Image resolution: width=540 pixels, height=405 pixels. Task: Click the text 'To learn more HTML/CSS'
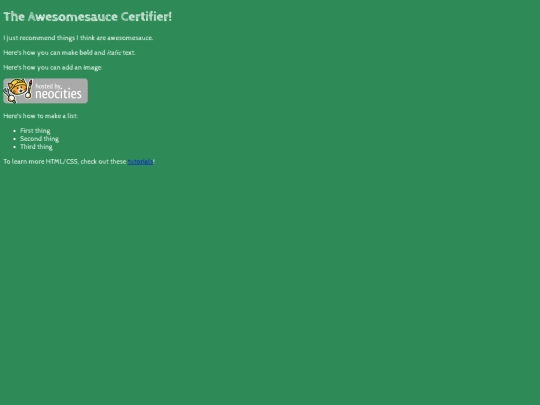tap(41, 162)
